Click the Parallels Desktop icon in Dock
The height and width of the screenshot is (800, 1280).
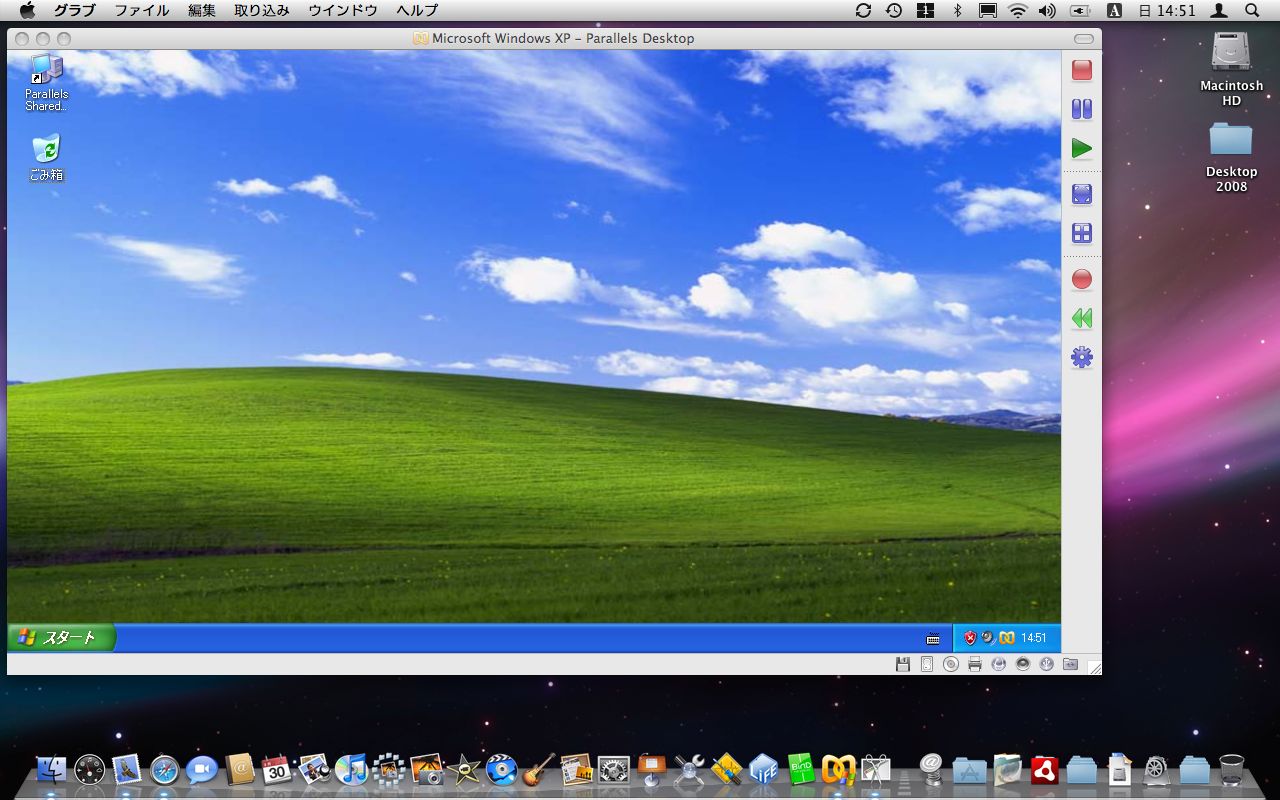pos(838,769)
